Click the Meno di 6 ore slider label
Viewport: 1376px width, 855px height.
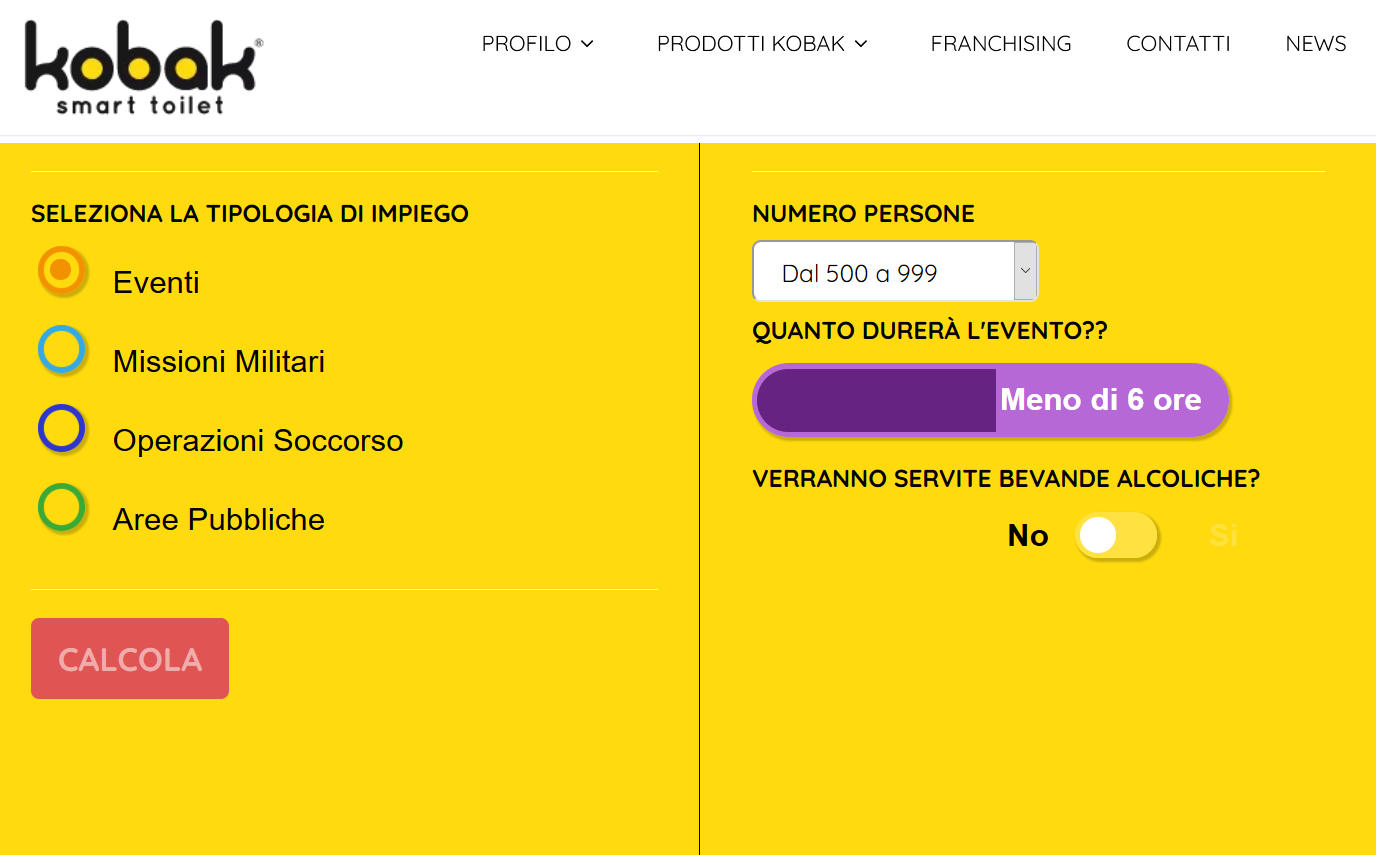[1101, 400]
